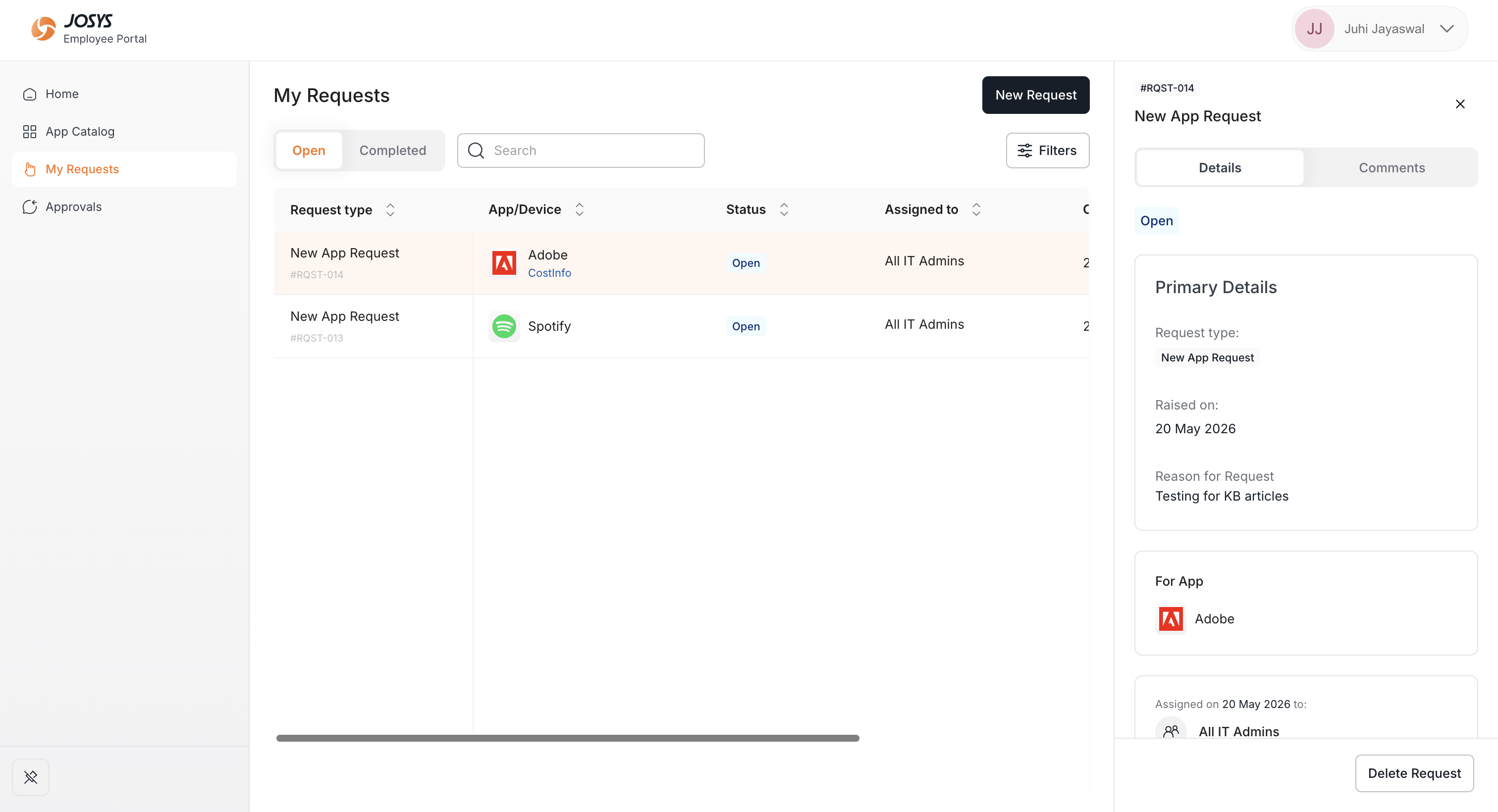
Task: Click All IT Admins in the Adobe row
Action: click(x=924, y=261)
